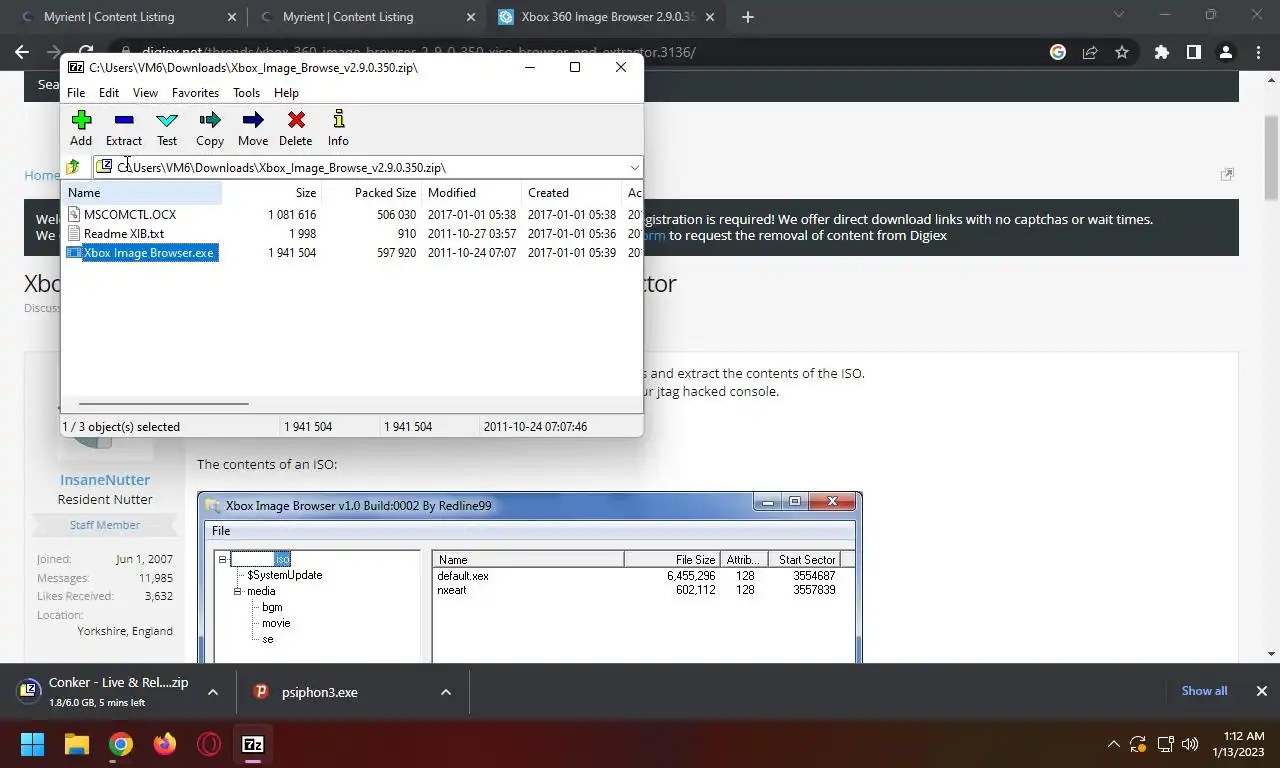Expand options for the Conker zip download
This screenshot has width=1280, height=768.
(x=213, y=692)
